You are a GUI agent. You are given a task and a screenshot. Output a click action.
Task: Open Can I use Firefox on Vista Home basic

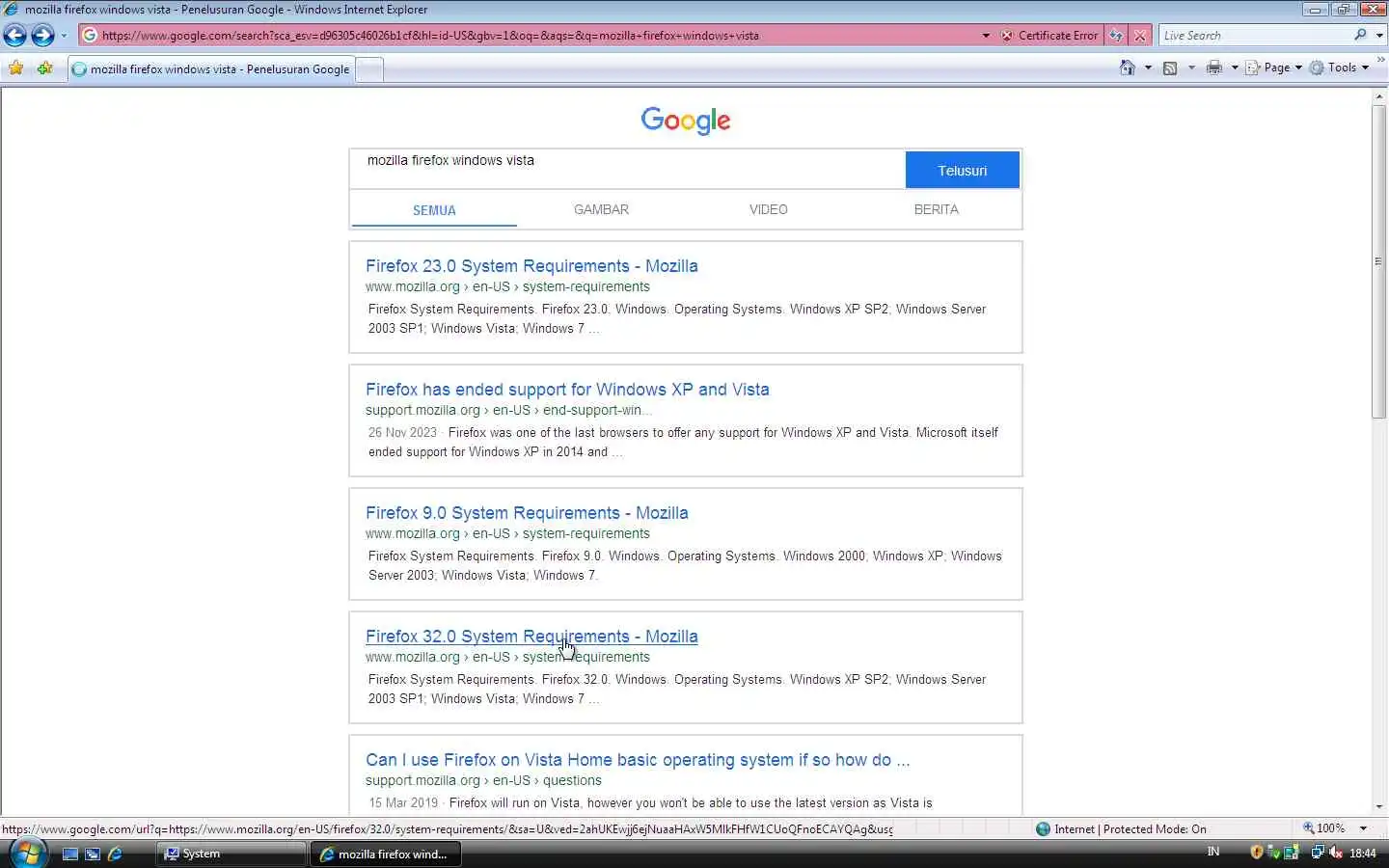click(638, 760)
